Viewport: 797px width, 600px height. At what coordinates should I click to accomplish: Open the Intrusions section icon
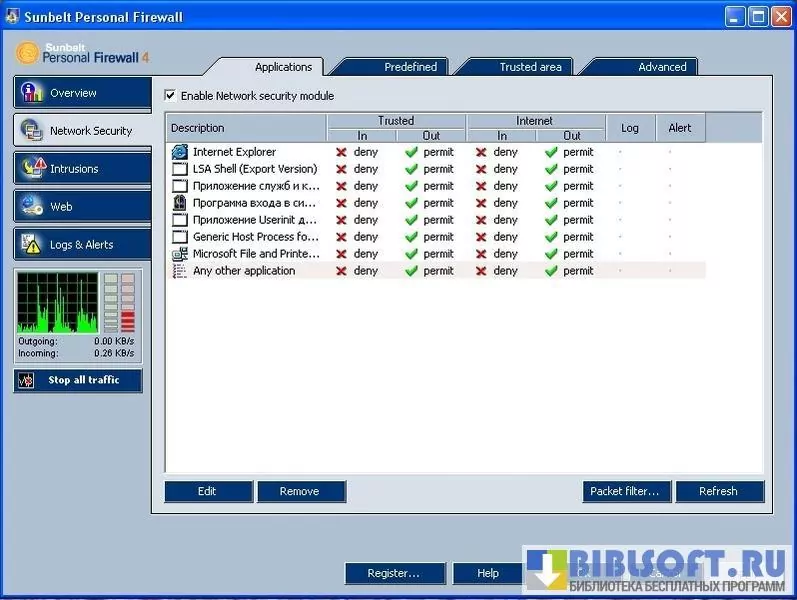[32, 169]
